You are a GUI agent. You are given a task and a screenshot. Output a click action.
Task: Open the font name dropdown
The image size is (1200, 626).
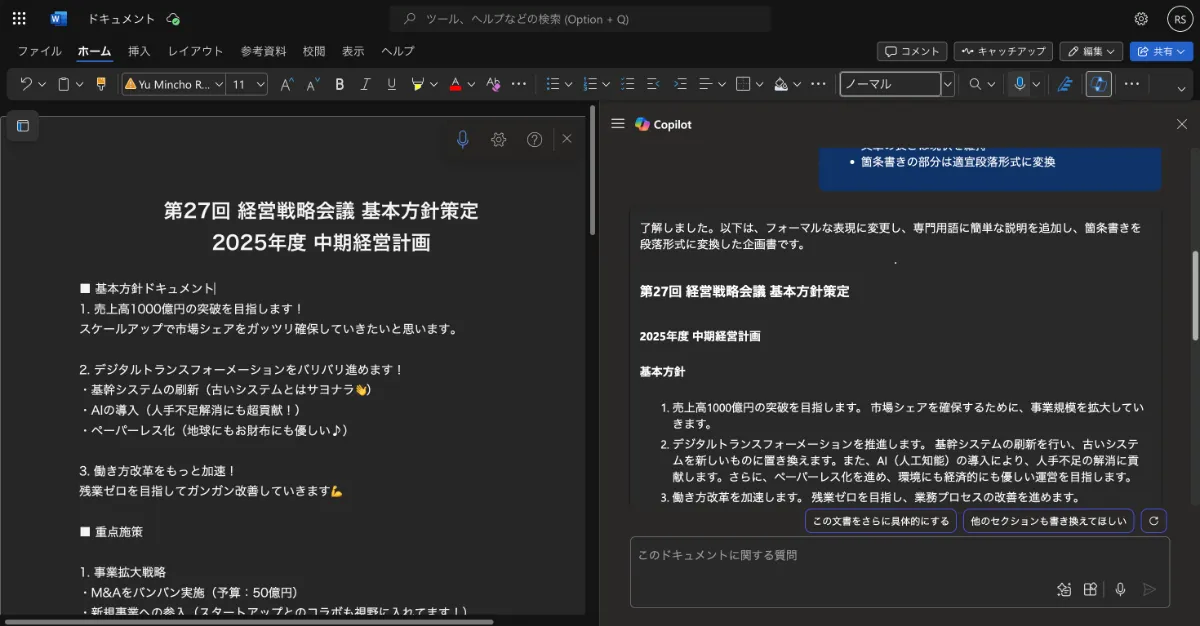170,84
